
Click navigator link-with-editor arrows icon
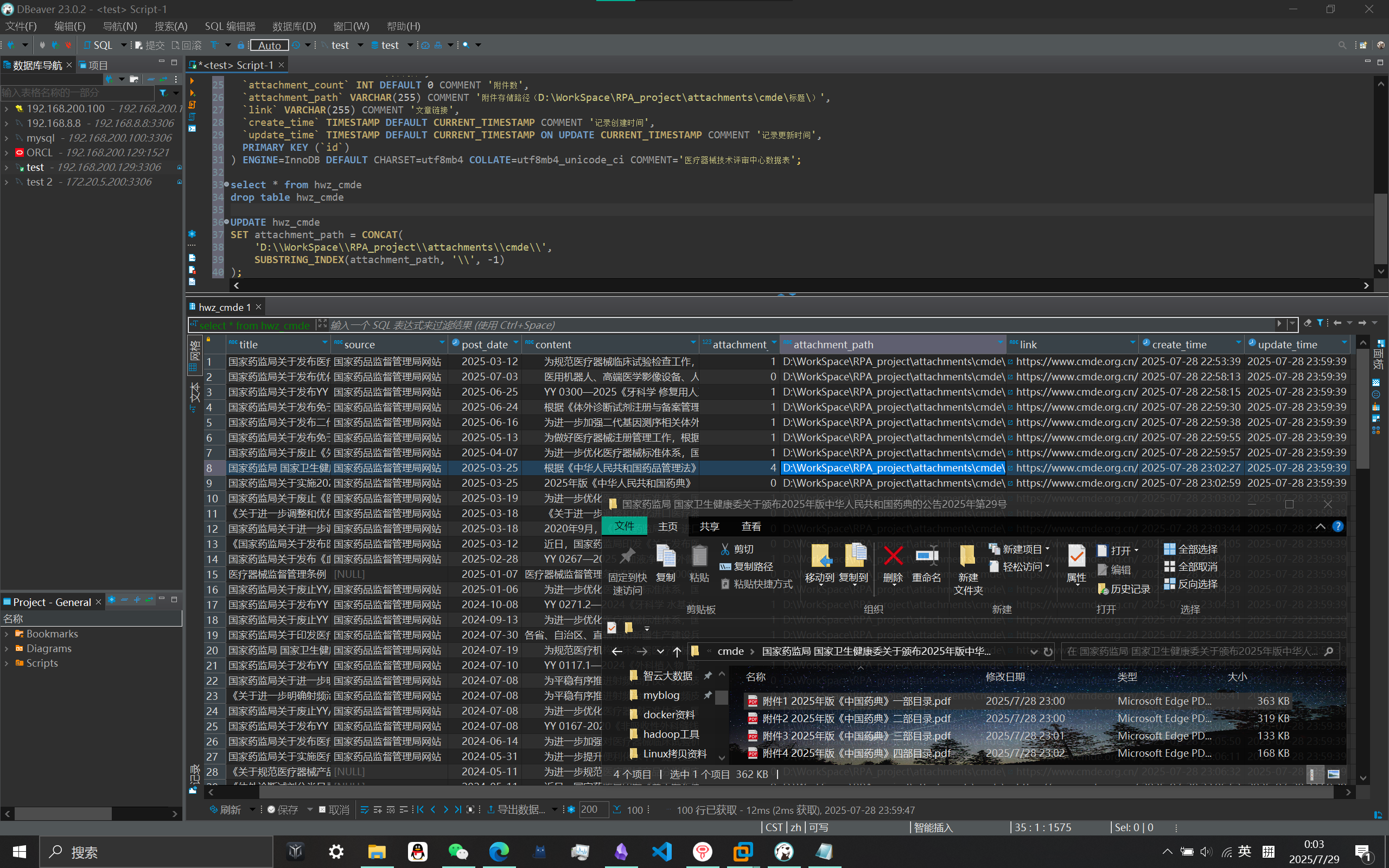pyautogui.click(x=163, y=79)
